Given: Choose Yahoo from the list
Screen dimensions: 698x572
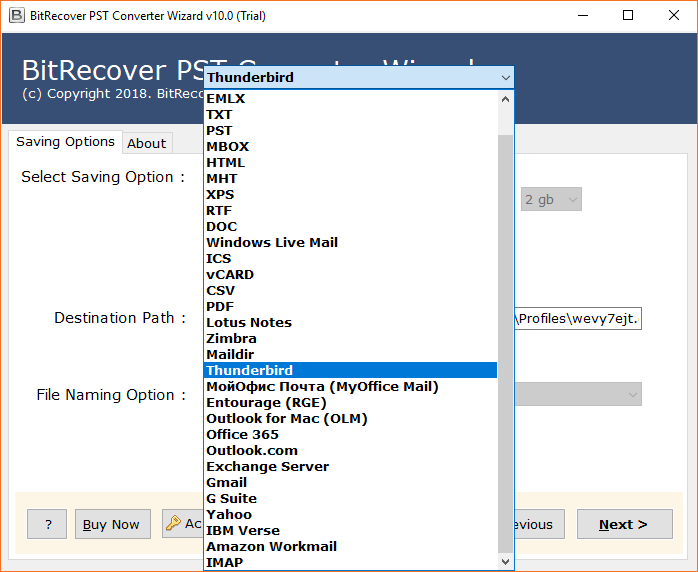Looking at the screenshot, I should 350,515.
